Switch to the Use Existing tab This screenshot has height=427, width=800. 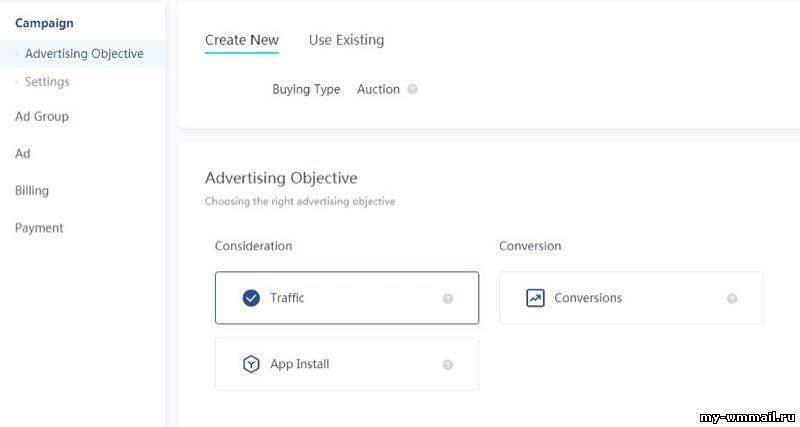[x=346, y=40]
